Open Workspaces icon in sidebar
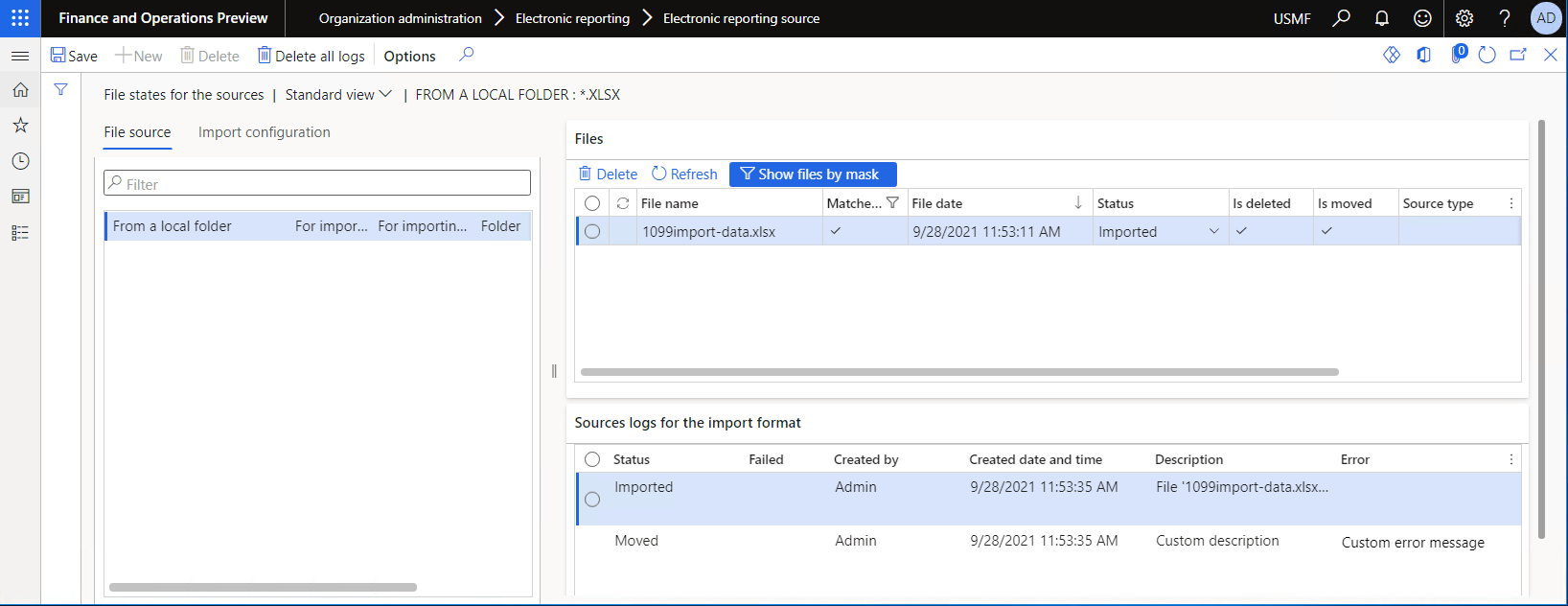The image size is (1568, 606). pyautogui.click(x=20, y=197)
